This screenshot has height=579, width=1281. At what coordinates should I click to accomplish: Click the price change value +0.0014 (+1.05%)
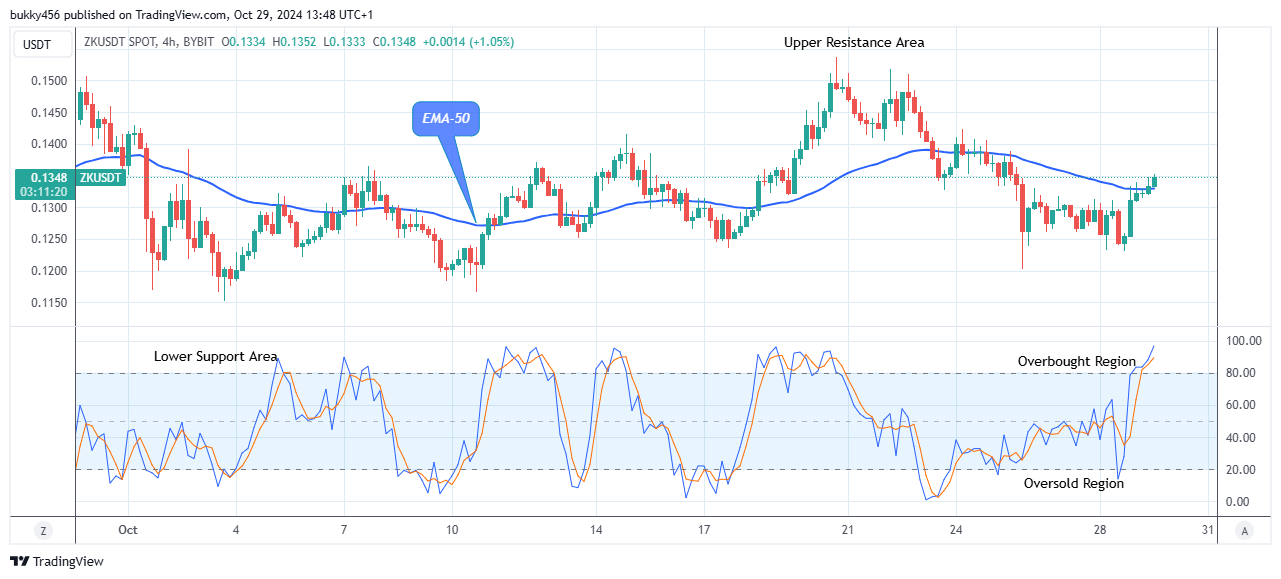point(469,42)
